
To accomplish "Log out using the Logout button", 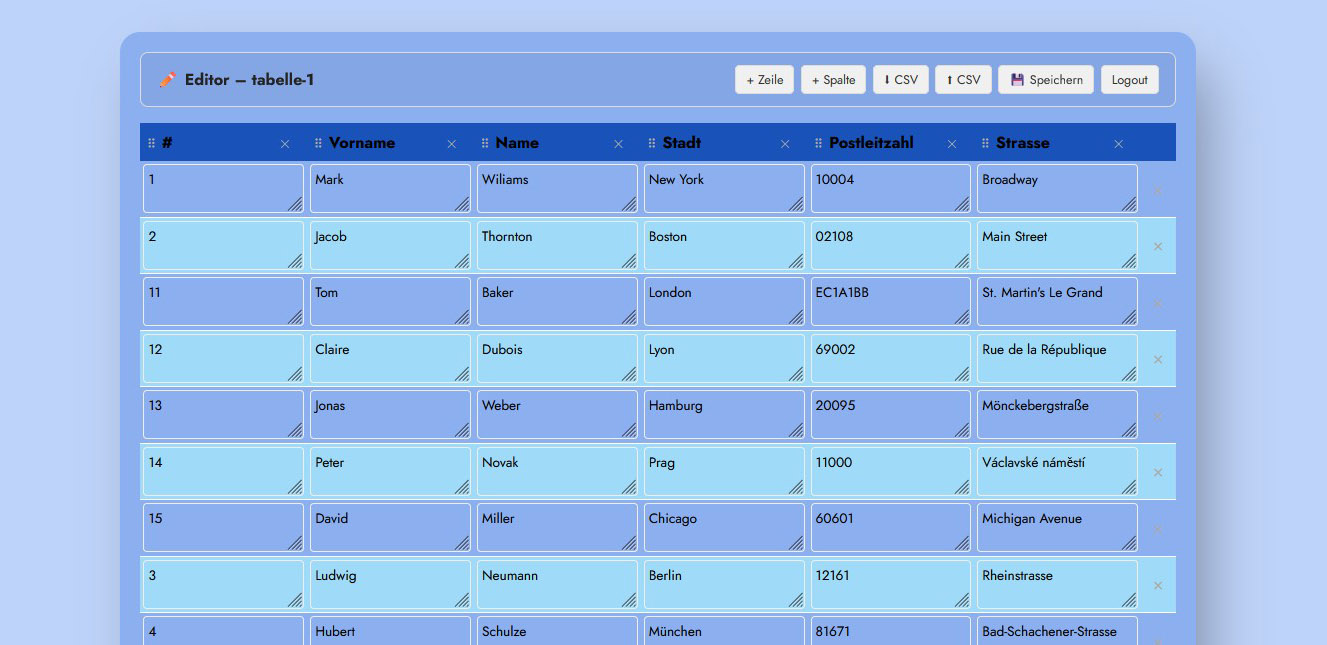I will 1130,80.
